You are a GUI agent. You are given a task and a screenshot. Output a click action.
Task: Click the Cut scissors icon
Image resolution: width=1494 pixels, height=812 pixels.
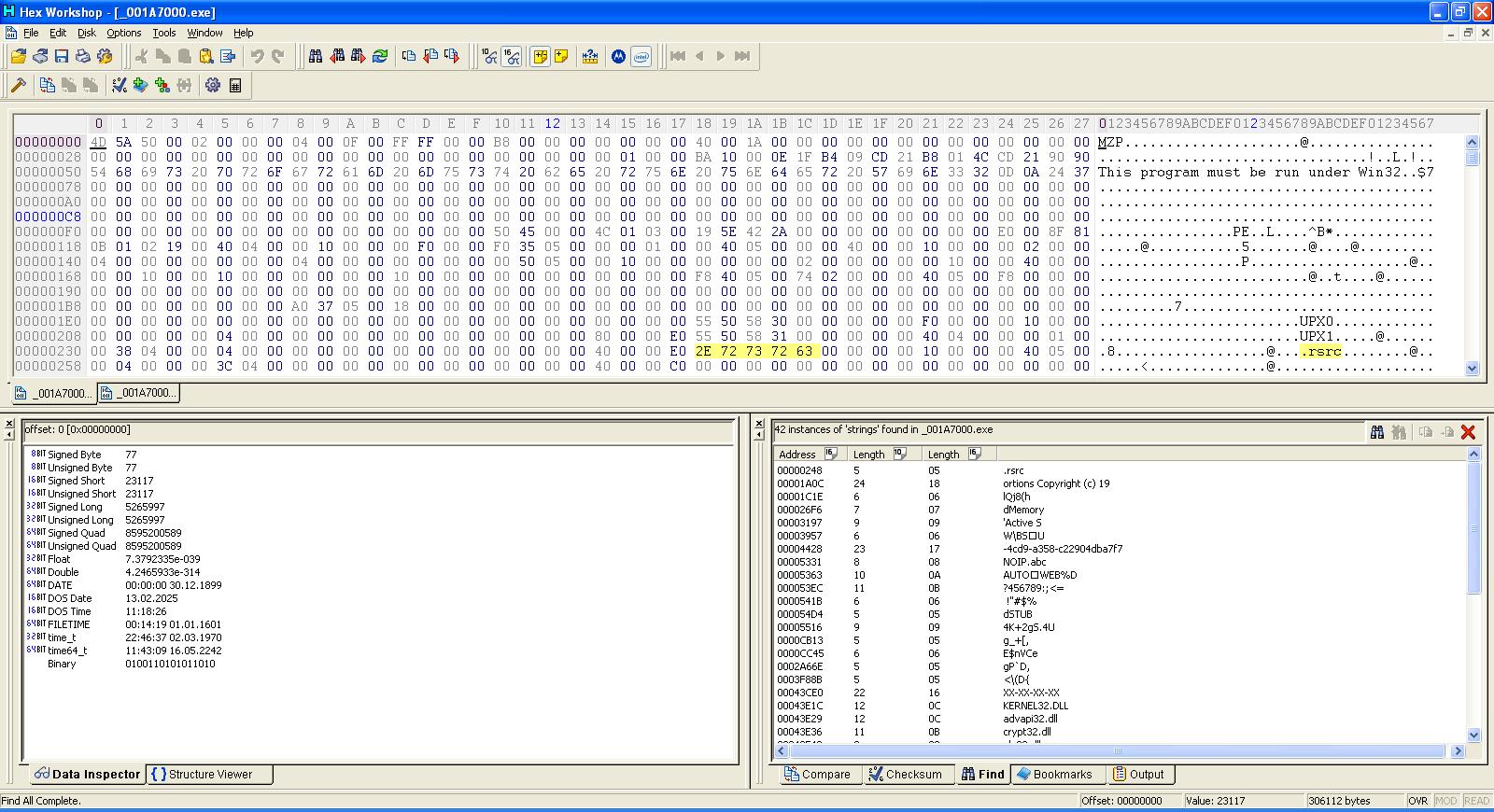pos(141,56)
